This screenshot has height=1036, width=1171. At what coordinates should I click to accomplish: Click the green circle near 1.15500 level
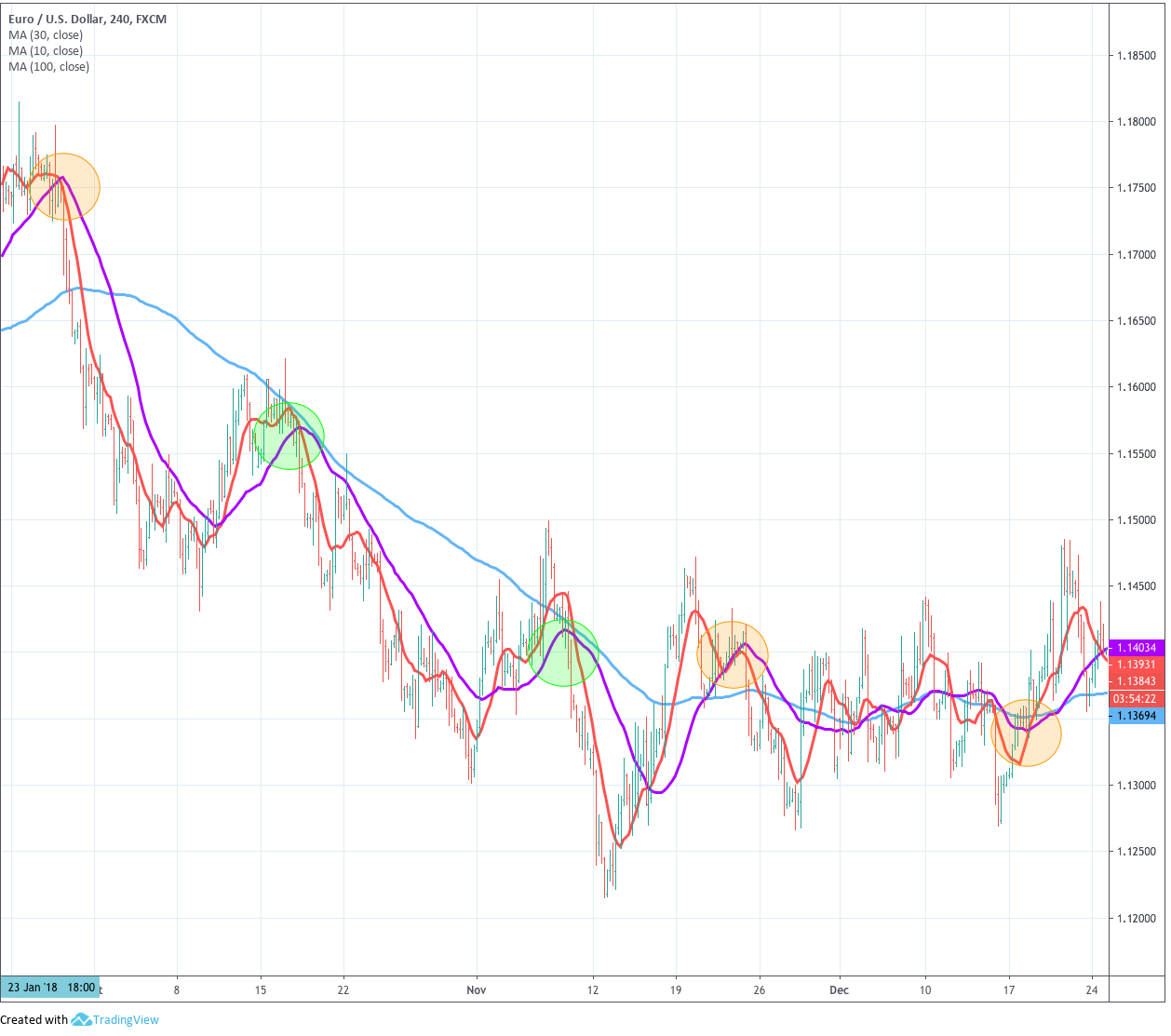point(289,436)
